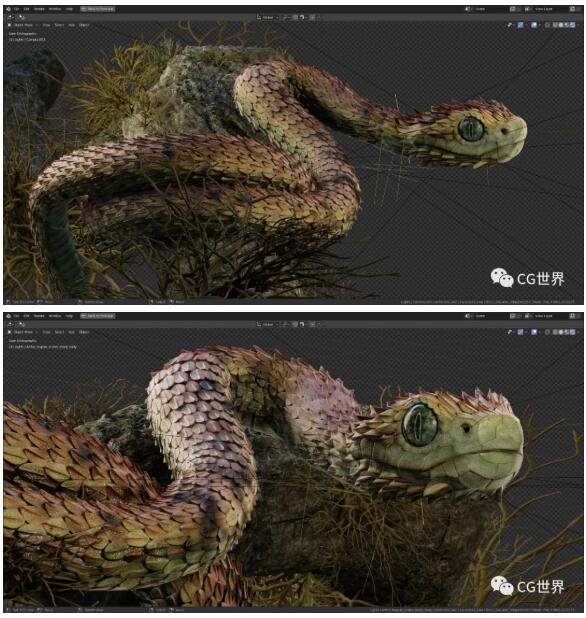Select solid shading icon in upper viewport
Screen dimensions: 586x618
pos(561,25)
